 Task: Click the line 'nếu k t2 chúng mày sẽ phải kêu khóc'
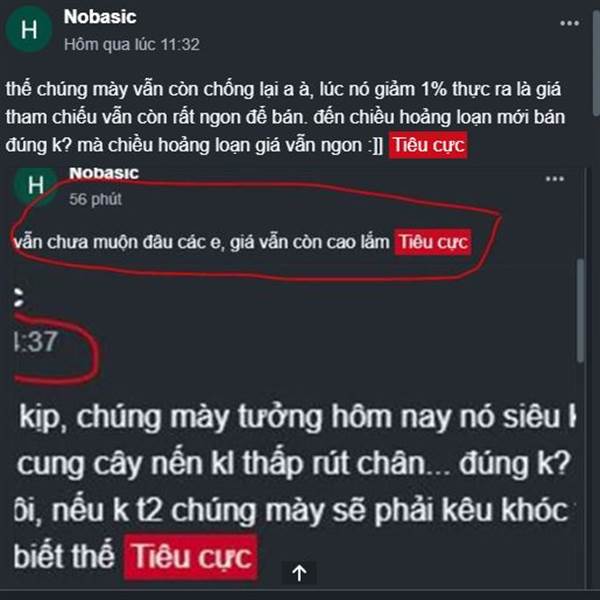pyautogui.click(x=310, y=510)
